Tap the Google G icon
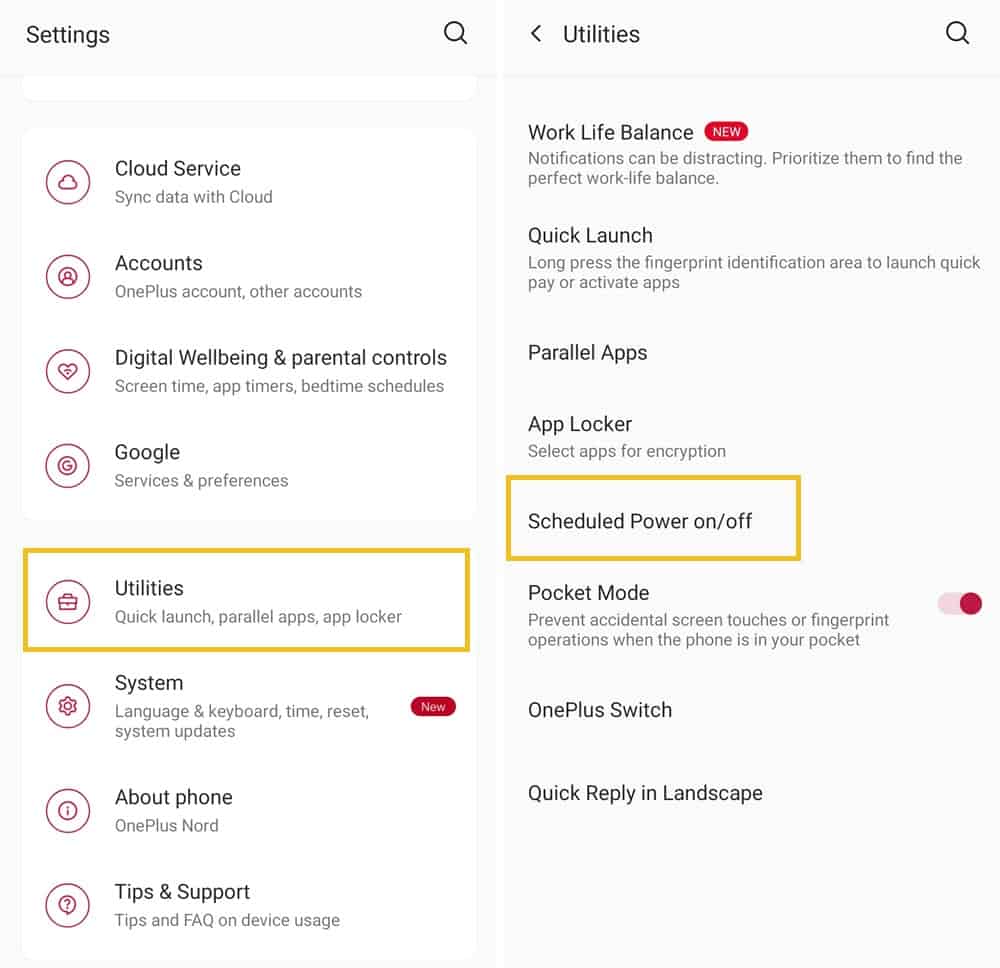Screen dimensions: 1000x968 [x=68, y=466]
